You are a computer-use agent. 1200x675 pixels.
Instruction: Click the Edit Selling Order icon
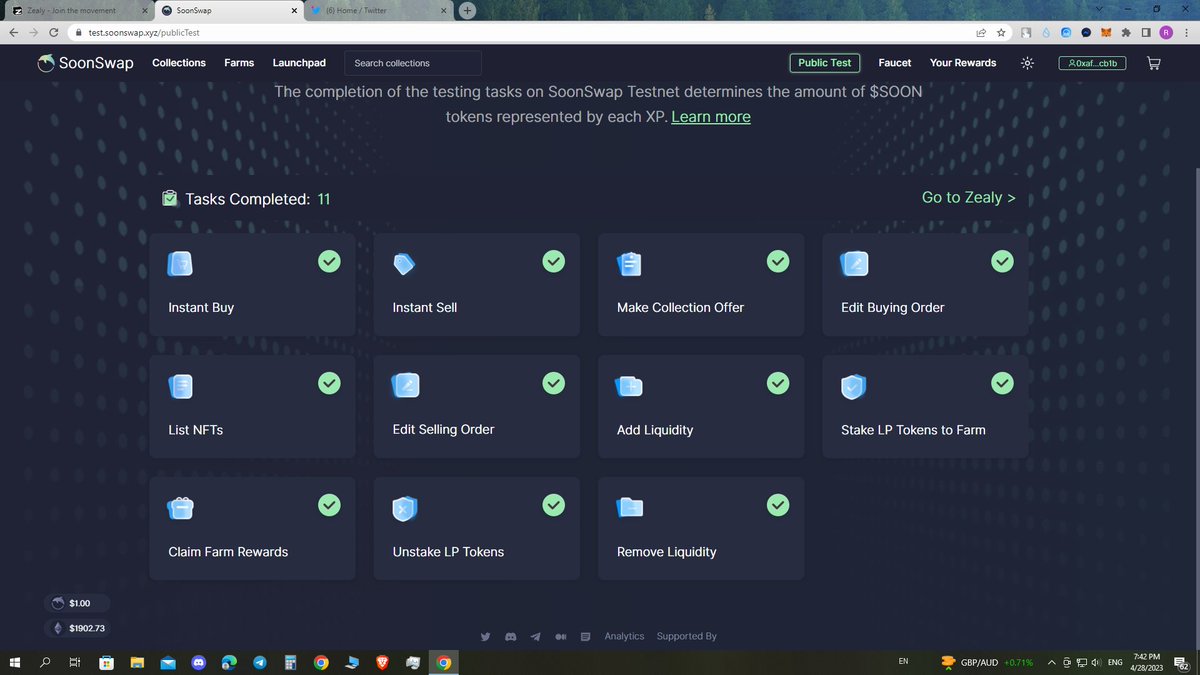(x=405, y=385)
